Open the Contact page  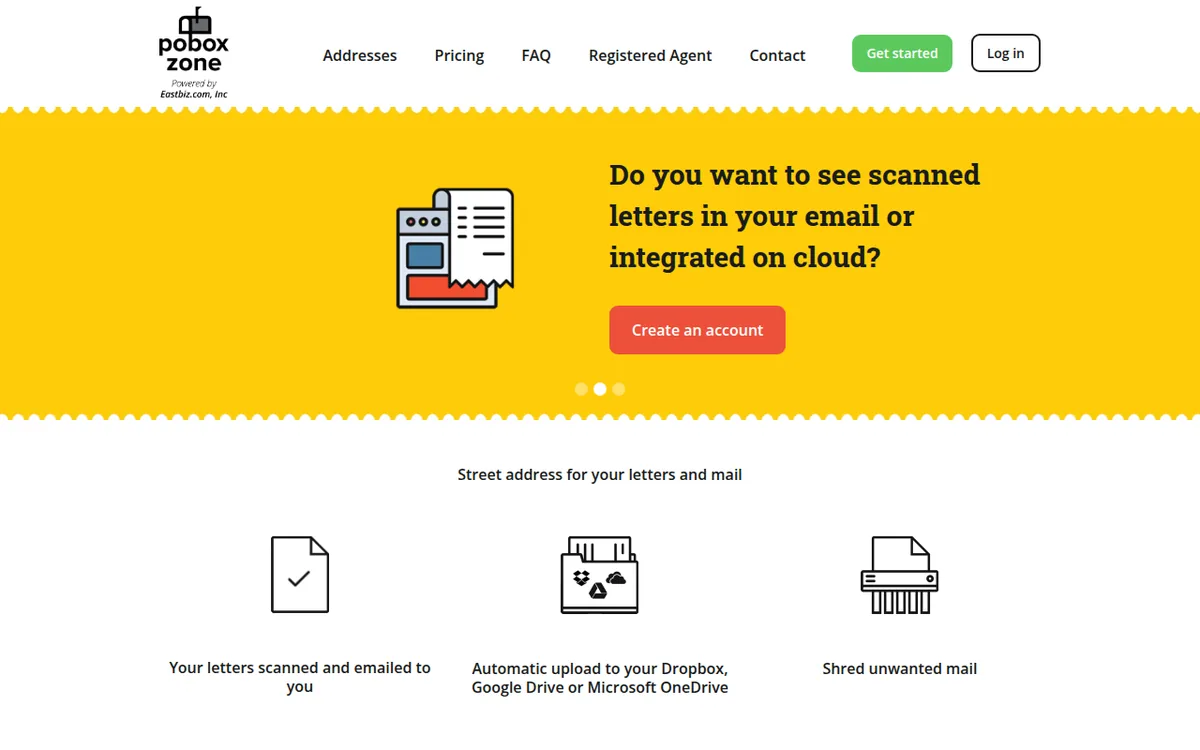tap(777, 55)
